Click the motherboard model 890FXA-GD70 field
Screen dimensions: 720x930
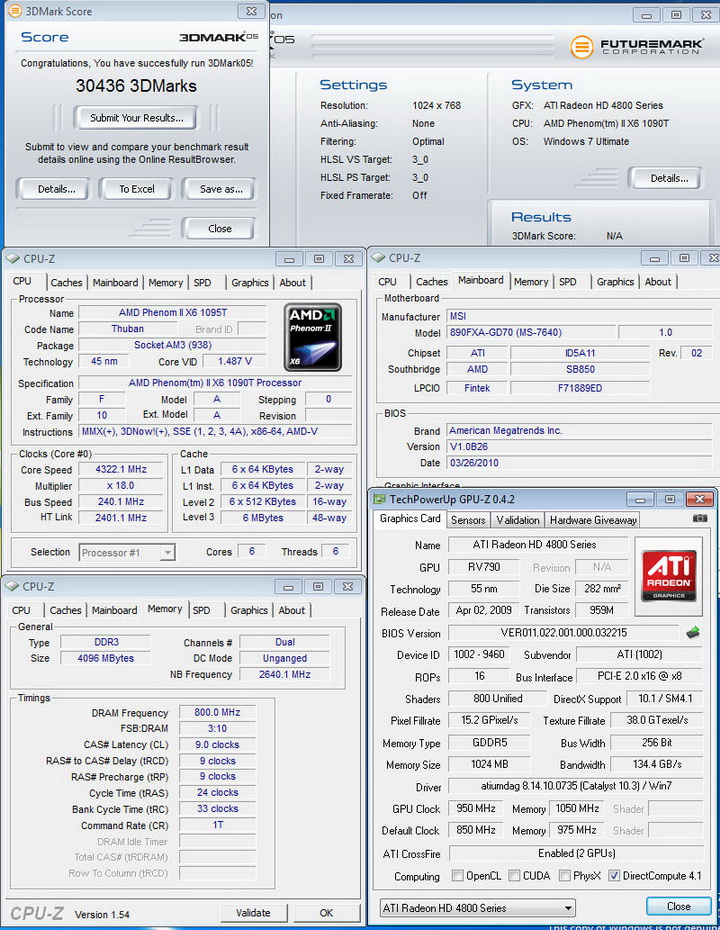tap(529, 332)
